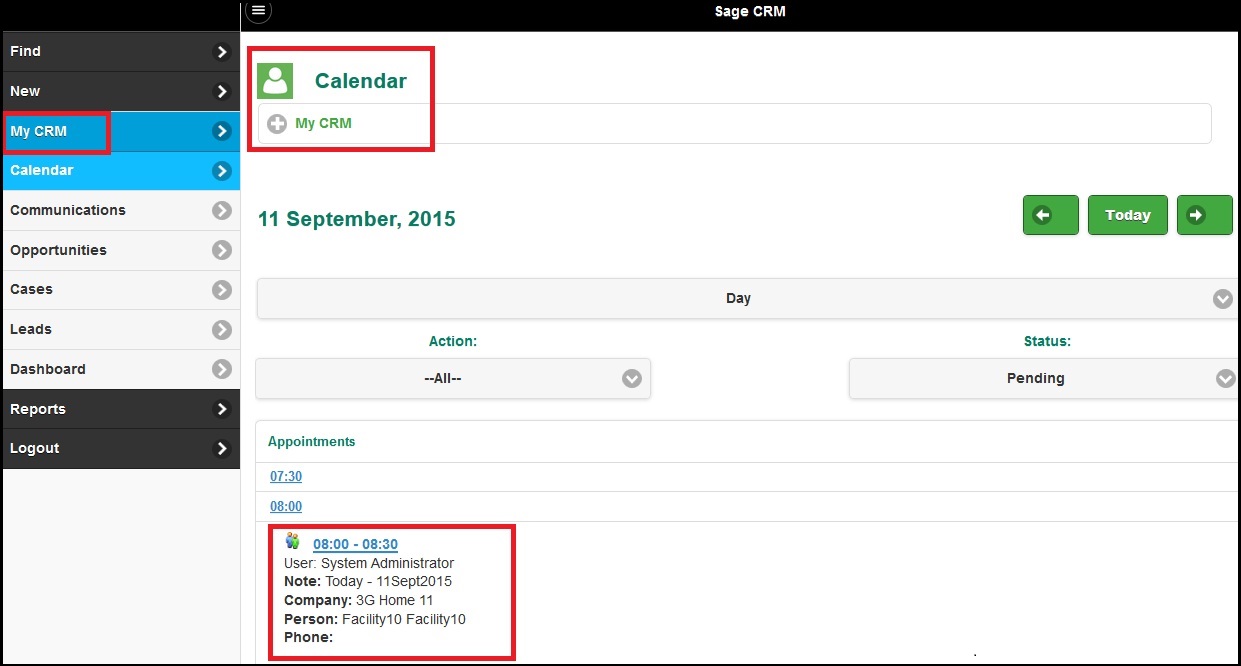Open the Day view dropdown

[748, 299]
